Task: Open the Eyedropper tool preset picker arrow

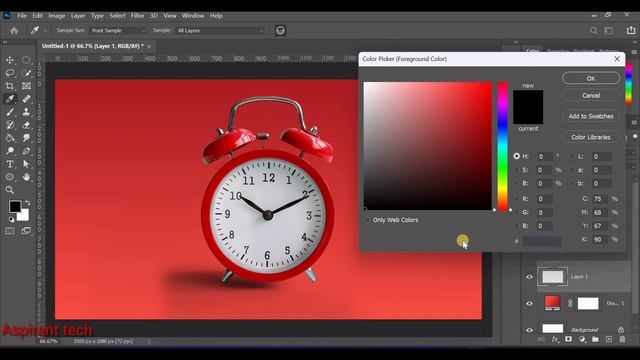Action: 45,31
